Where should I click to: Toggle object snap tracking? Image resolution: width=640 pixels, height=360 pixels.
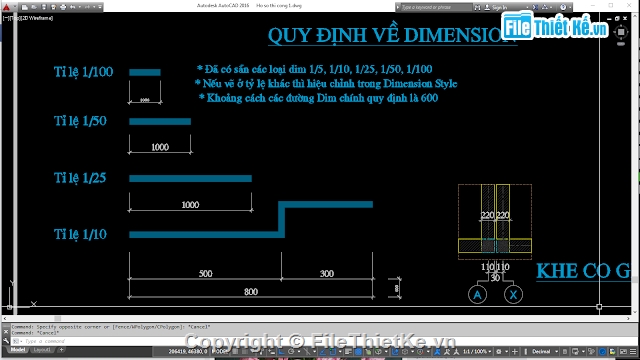click(323, 351)
